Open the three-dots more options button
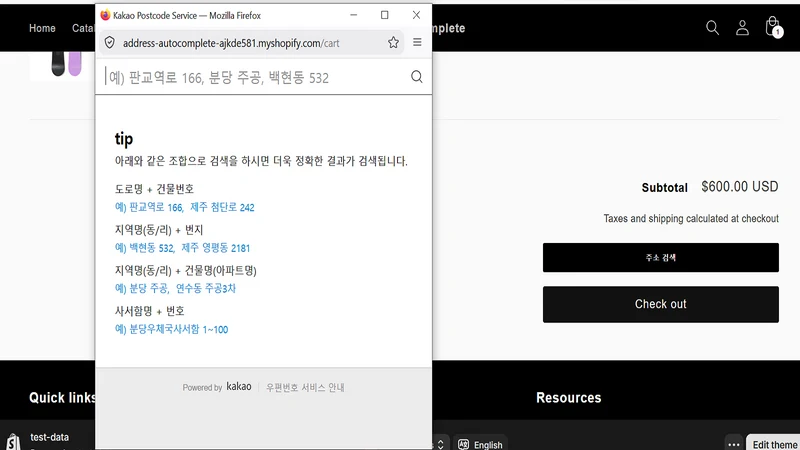The width and height of the screenshot is (800, 450). 734,444
